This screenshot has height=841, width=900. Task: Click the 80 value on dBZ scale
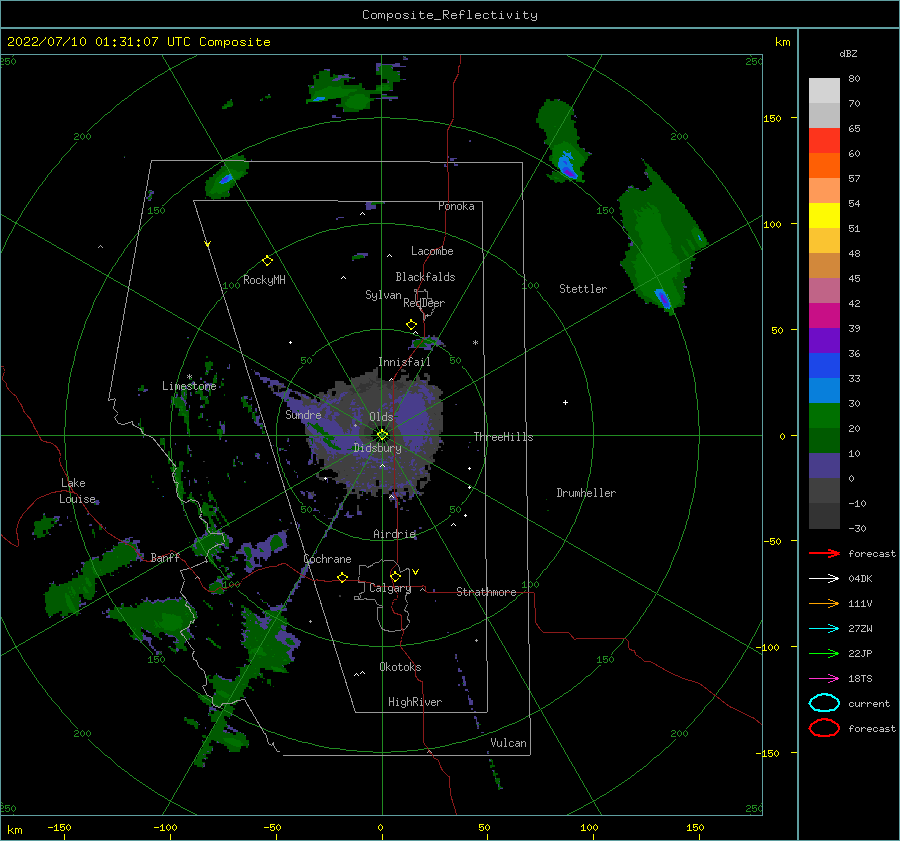pyautogui.click(x=854, y=78)
